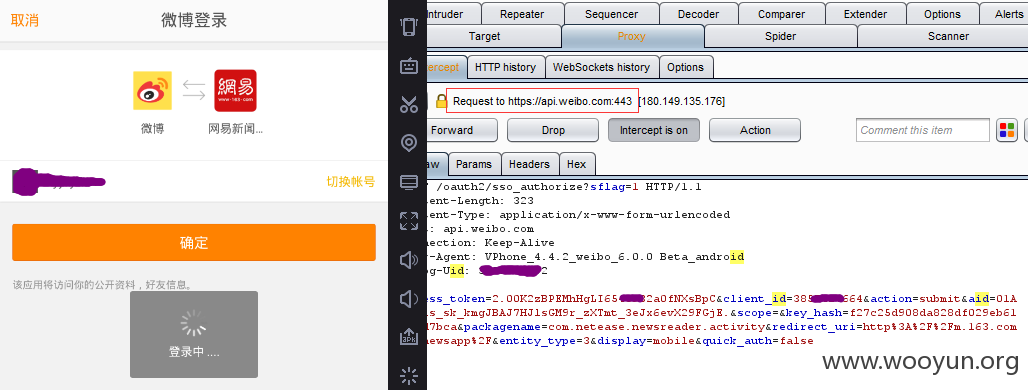Open the HTTP history sub-tab

[x=505, y=67]
